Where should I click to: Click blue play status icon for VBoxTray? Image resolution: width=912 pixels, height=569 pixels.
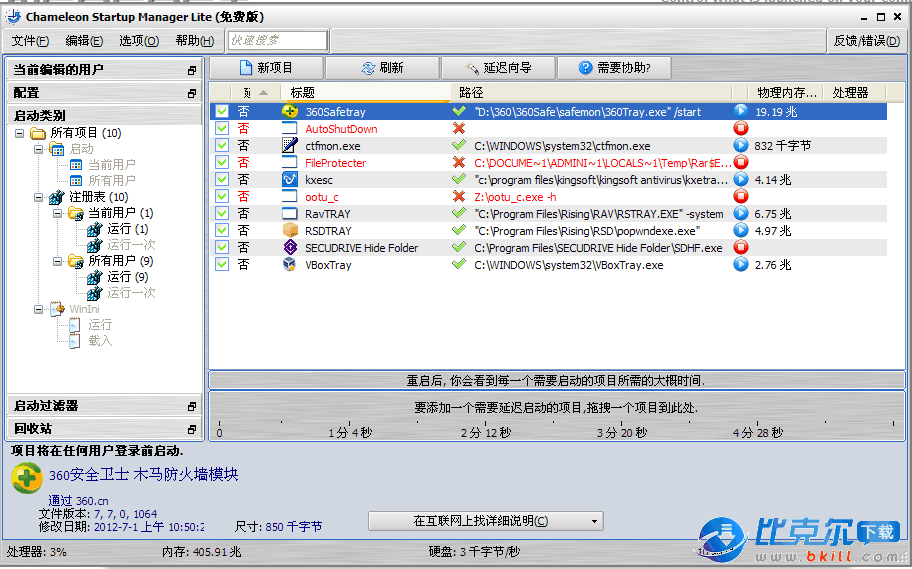pos(740,264)
